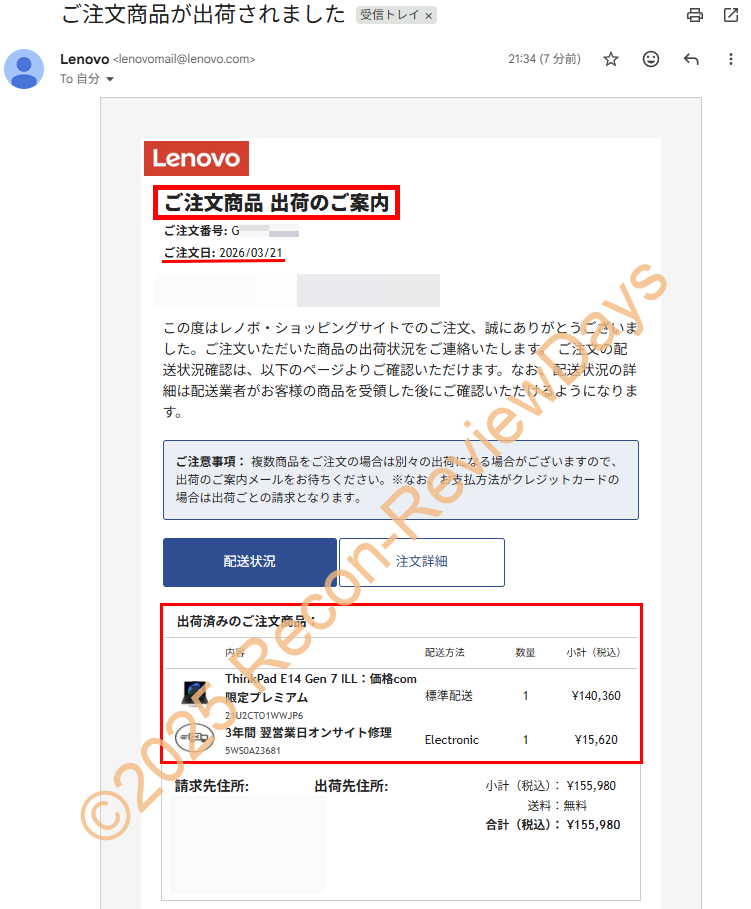The height and width of the screenshot is (909, 751).
Task: Open email in new window icon
Action: pos(731,16)
